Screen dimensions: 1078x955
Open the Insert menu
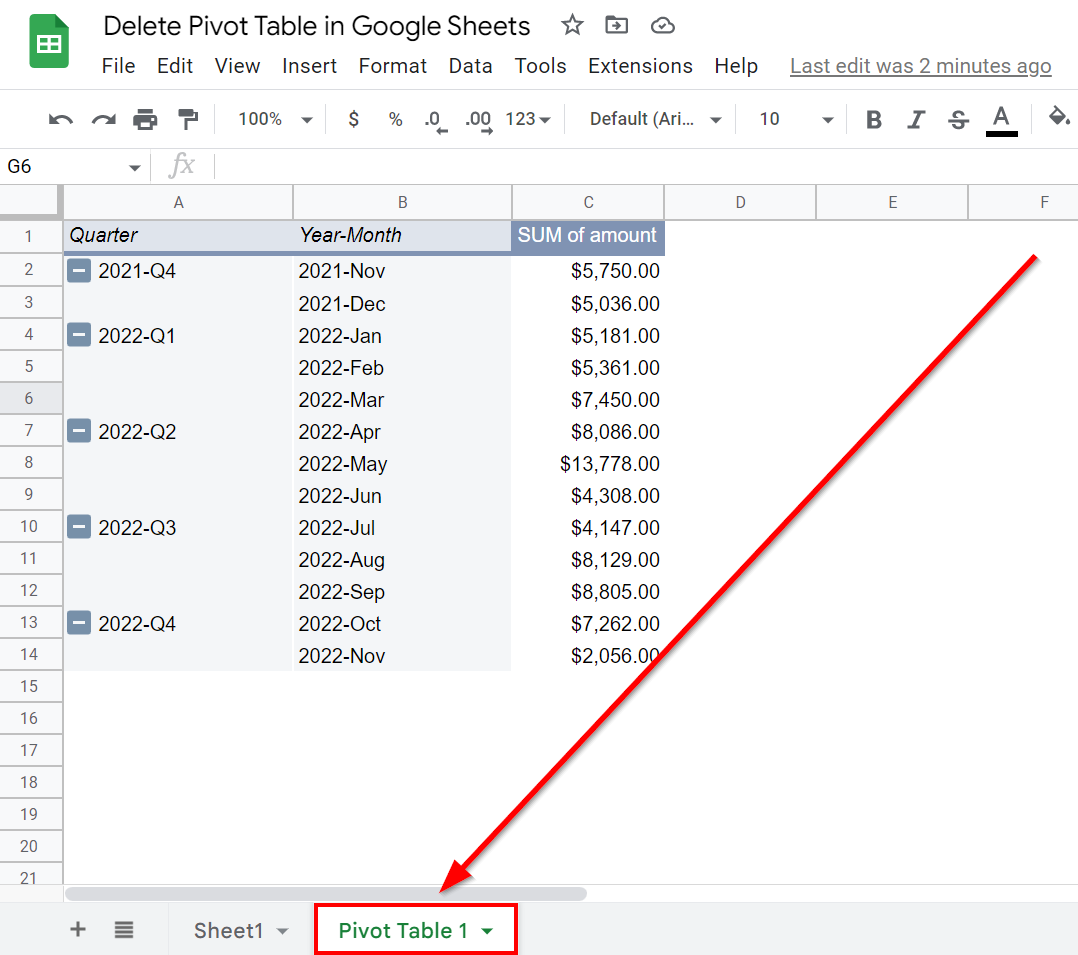[309, 66]
